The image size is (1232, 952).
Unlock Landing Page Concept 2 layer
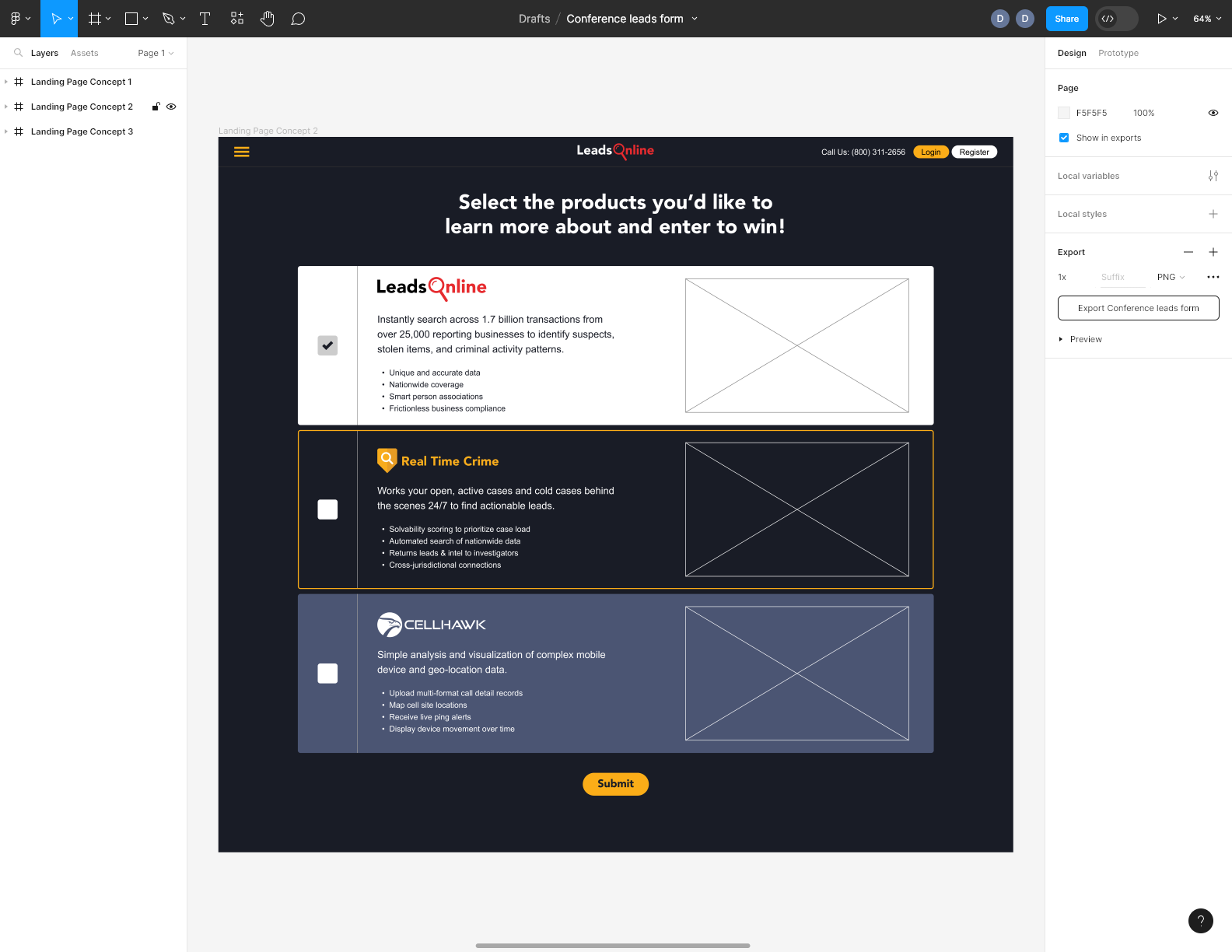point(156,107)
